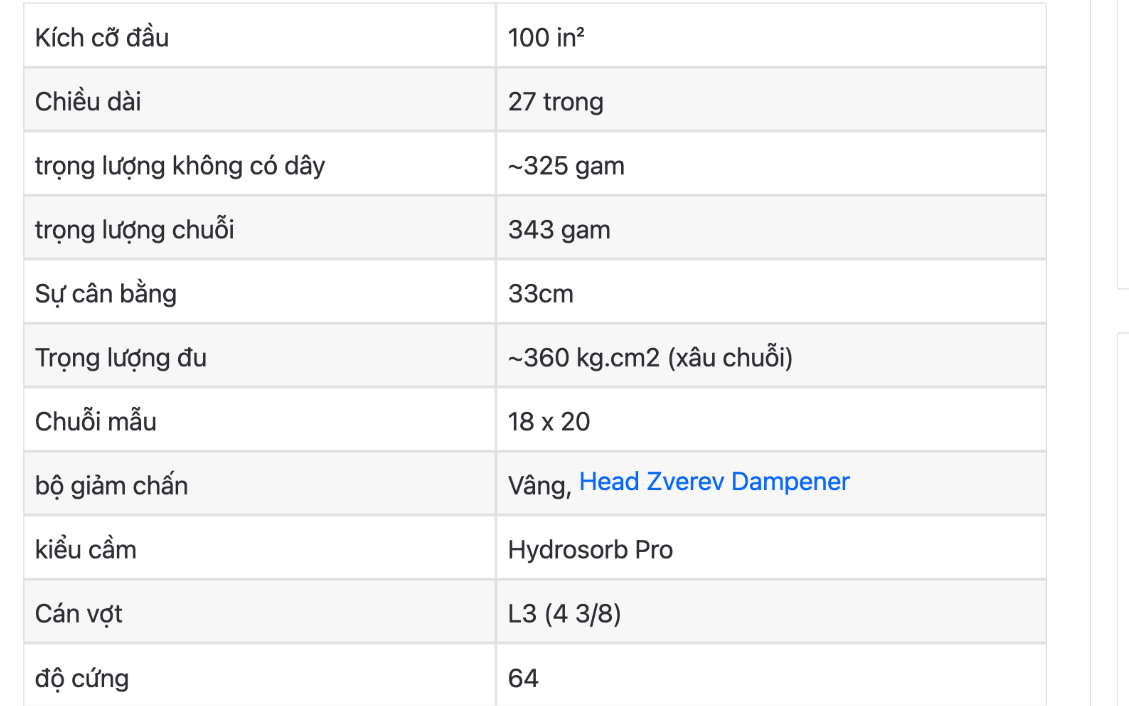Click the "Trọng lượng đu" label

click(x=121, y=358)
